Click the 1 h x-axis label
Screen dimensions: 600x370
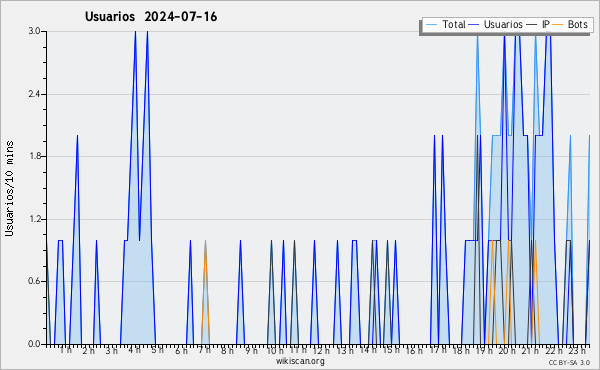[65, 350]
